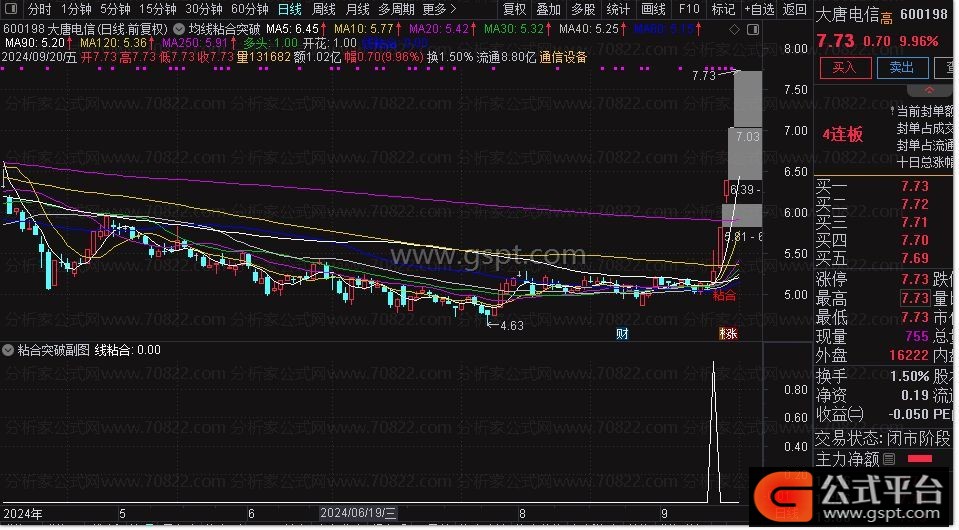
Task: Open 多股 multi-stock view
Action: [x=583, y=9]
